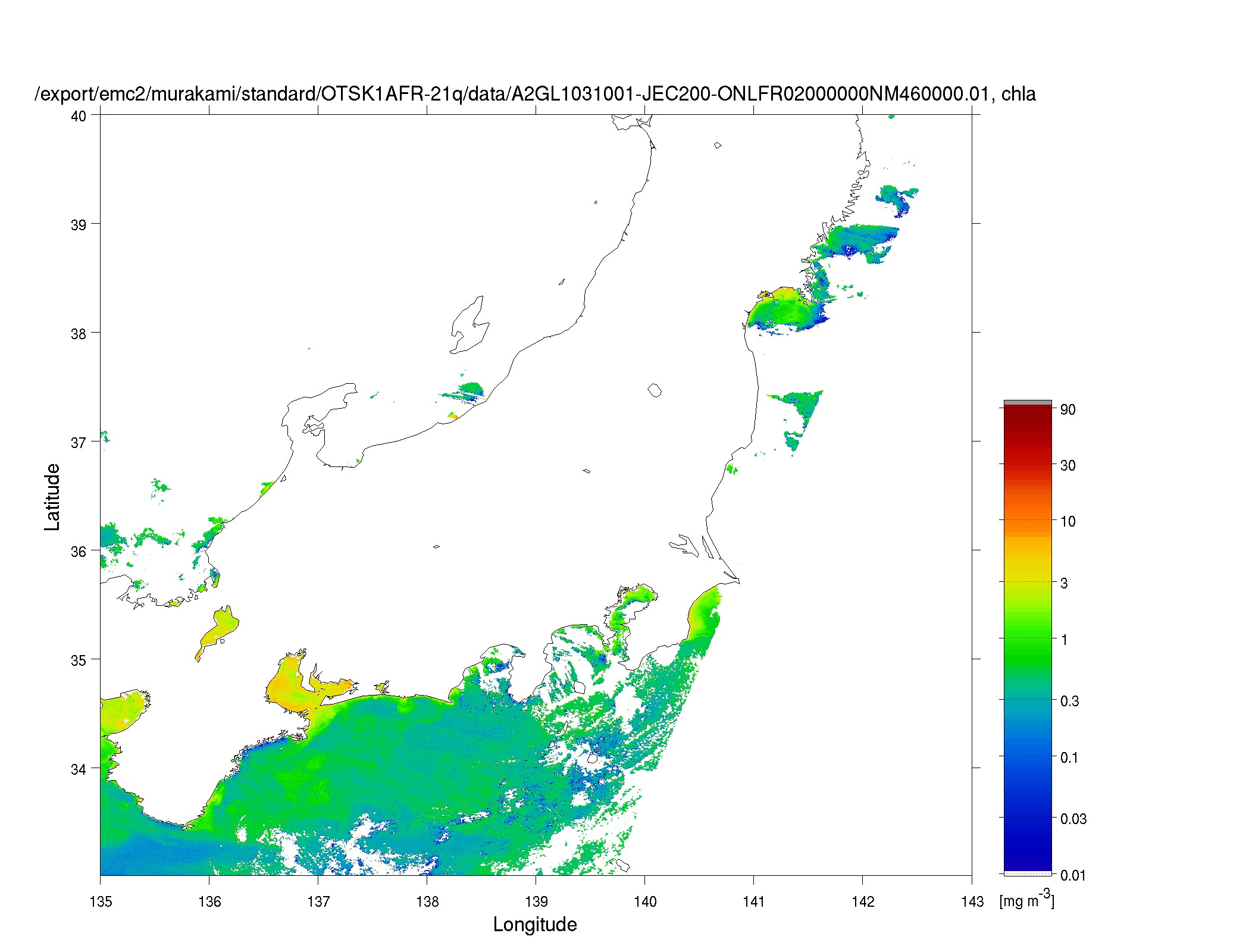The width and height of the screenshot is (1249, 952).
Task: Click longitude tick label '142'
Action: 863,901
